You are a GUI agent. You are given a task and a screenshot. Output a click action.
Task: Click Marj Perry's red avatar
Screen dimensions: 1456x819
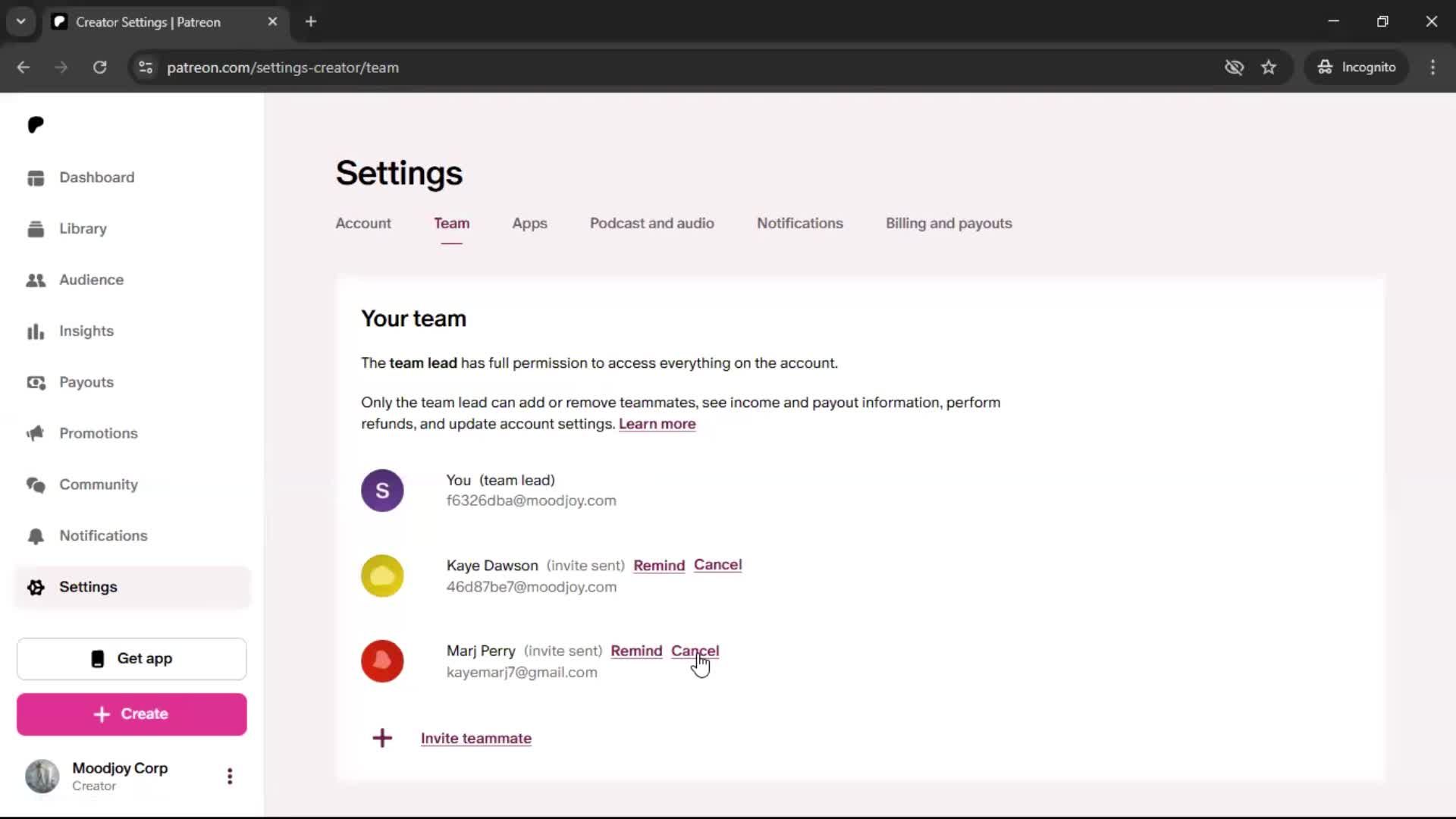click(382, 661)
